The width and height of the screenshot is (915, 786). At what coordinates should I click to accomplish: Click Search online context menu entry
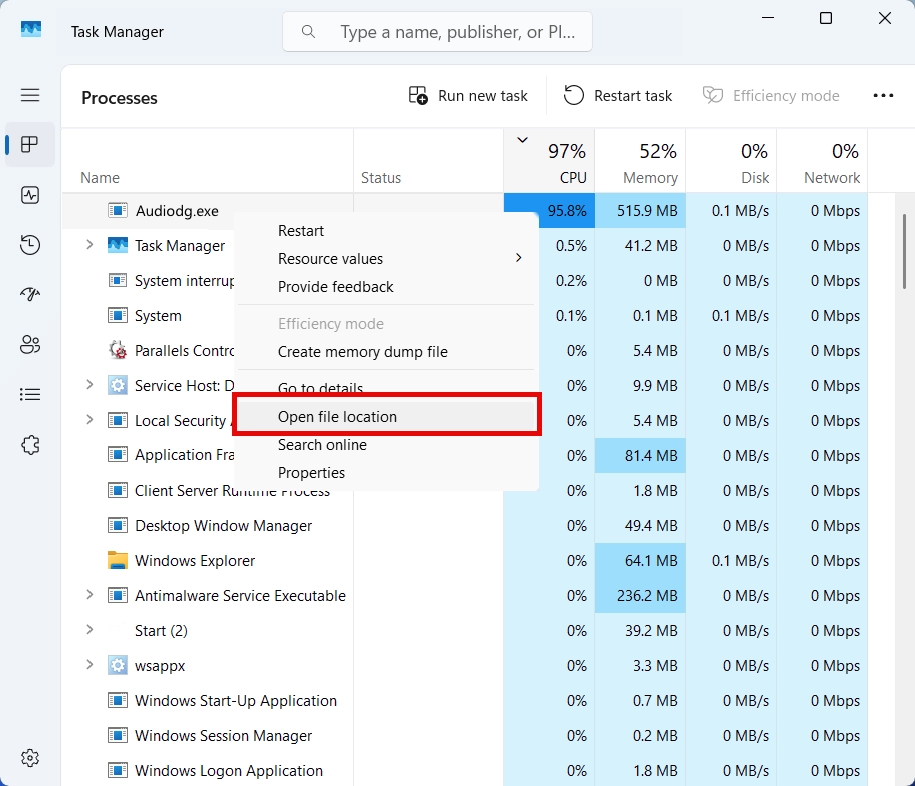(x=322, y=444)
